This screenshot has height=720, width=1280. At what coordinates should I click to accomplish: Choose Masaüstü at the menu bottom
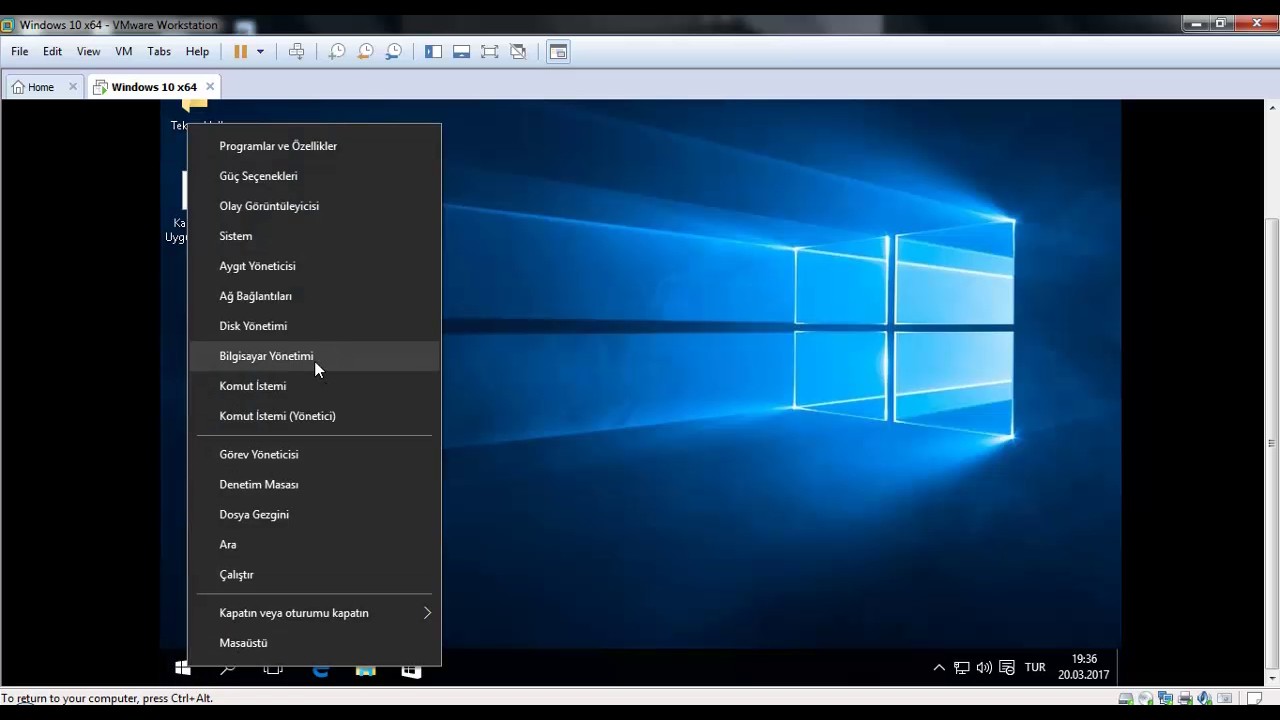tap(314, 643)
